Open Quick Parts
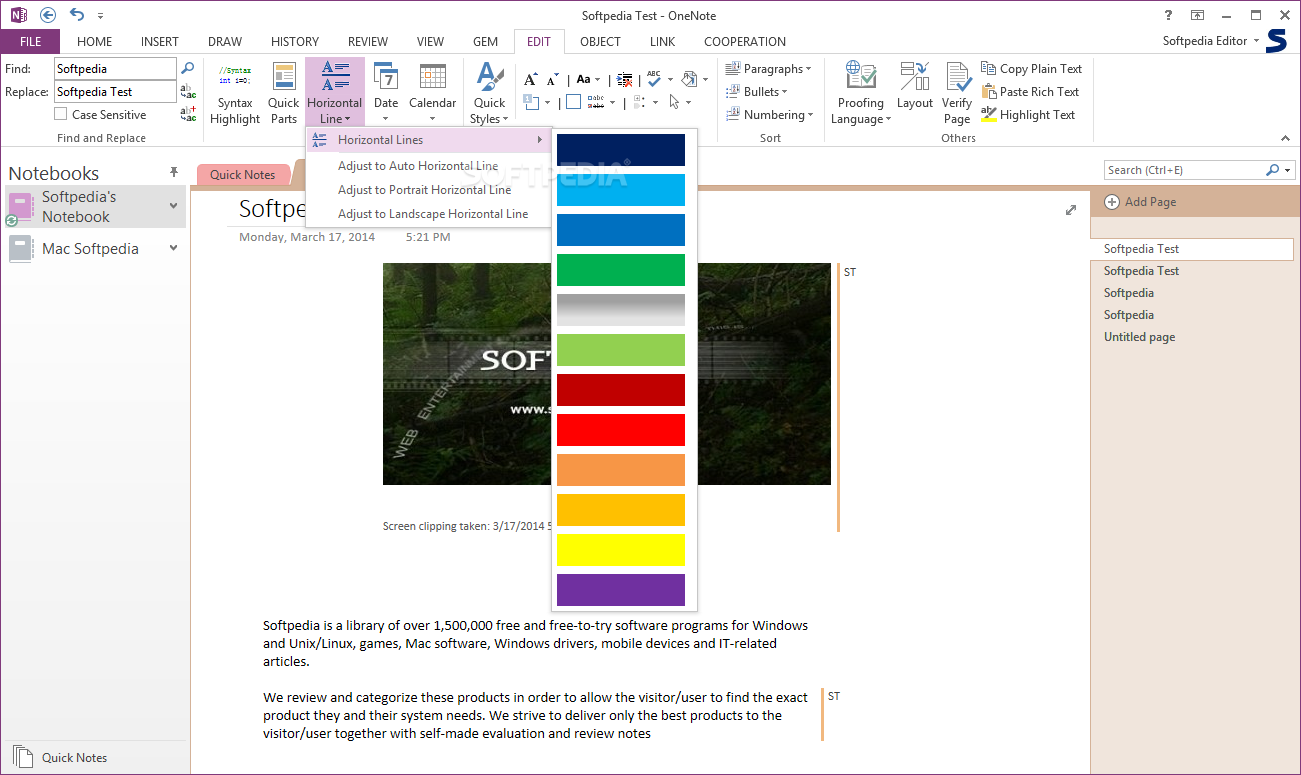This screenshot has height=775, width=1301. tap(284, 95)
